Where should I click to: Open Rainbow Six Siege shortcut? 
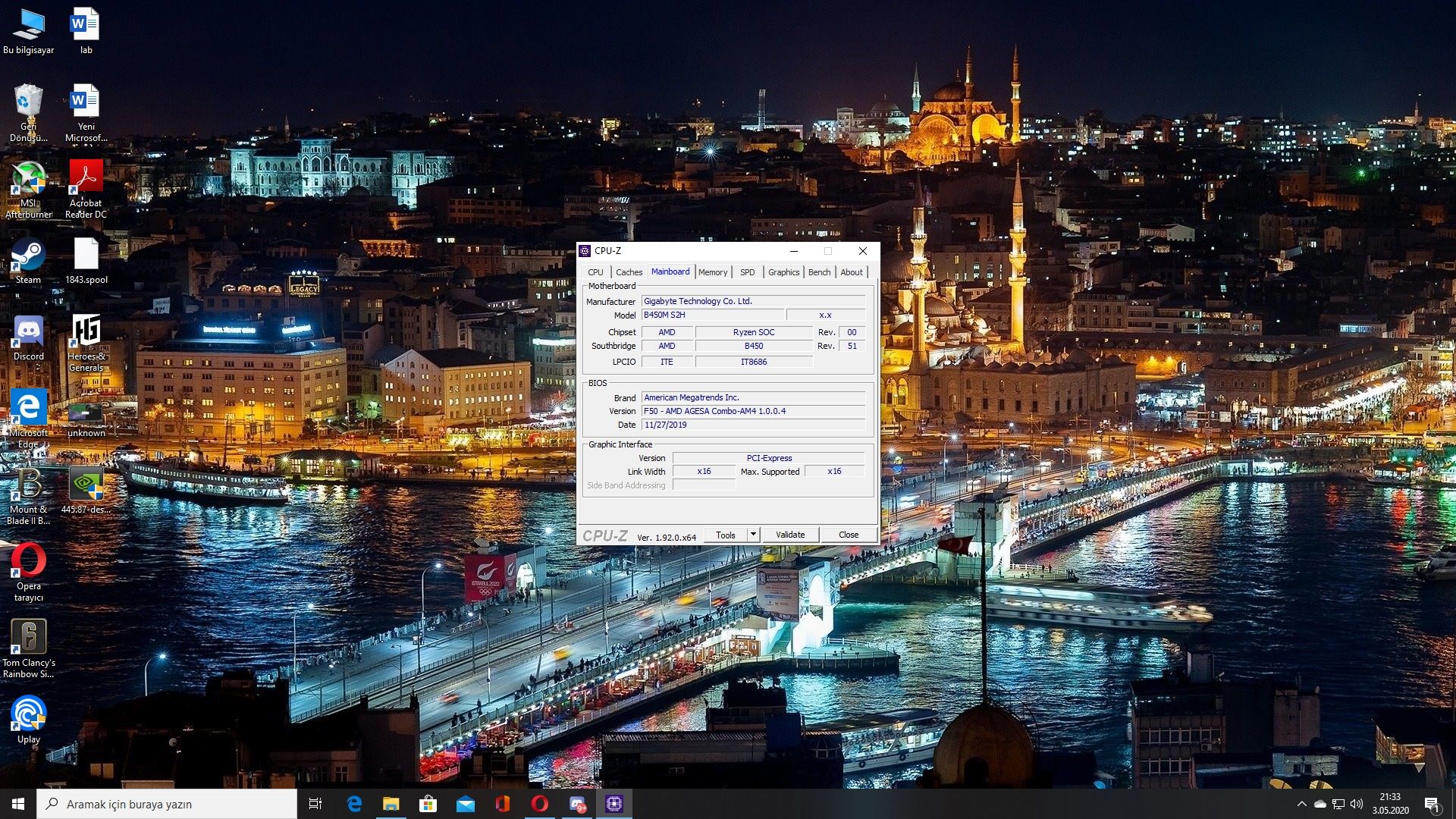28,639
